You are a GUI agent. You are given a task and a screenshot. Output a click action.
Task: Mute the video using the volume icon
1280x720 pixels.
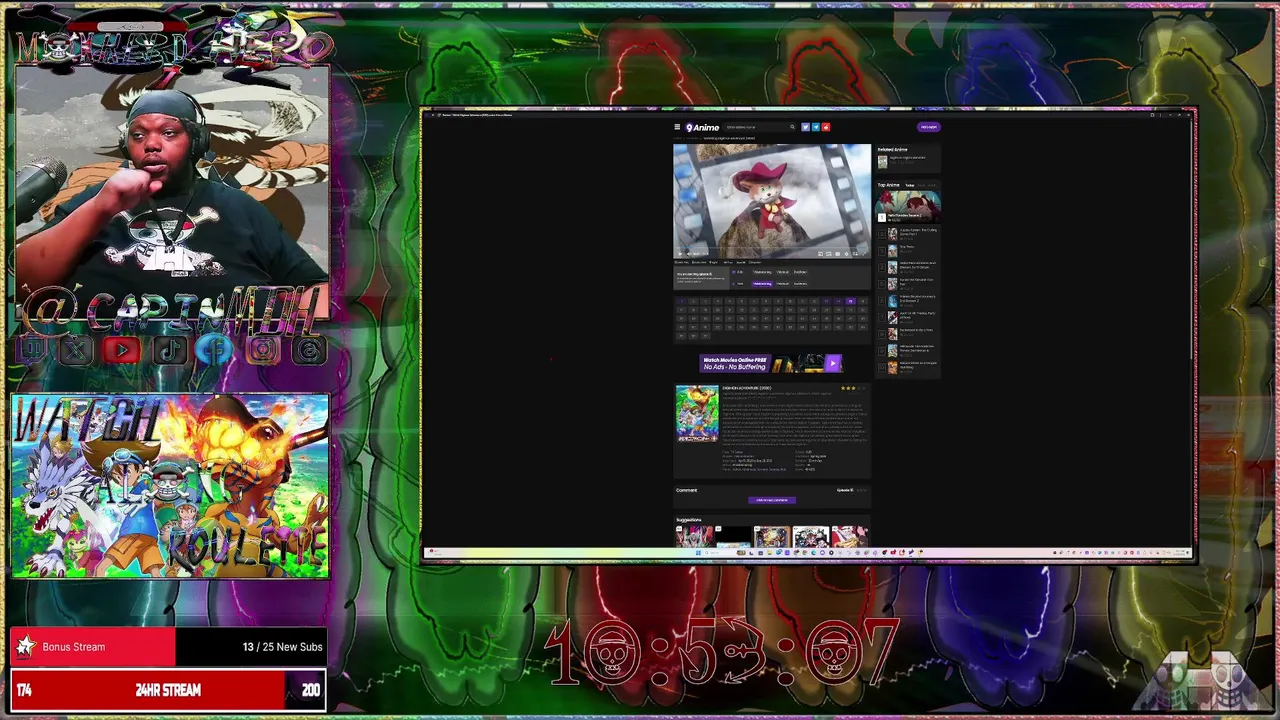click(x=688, y=254)
